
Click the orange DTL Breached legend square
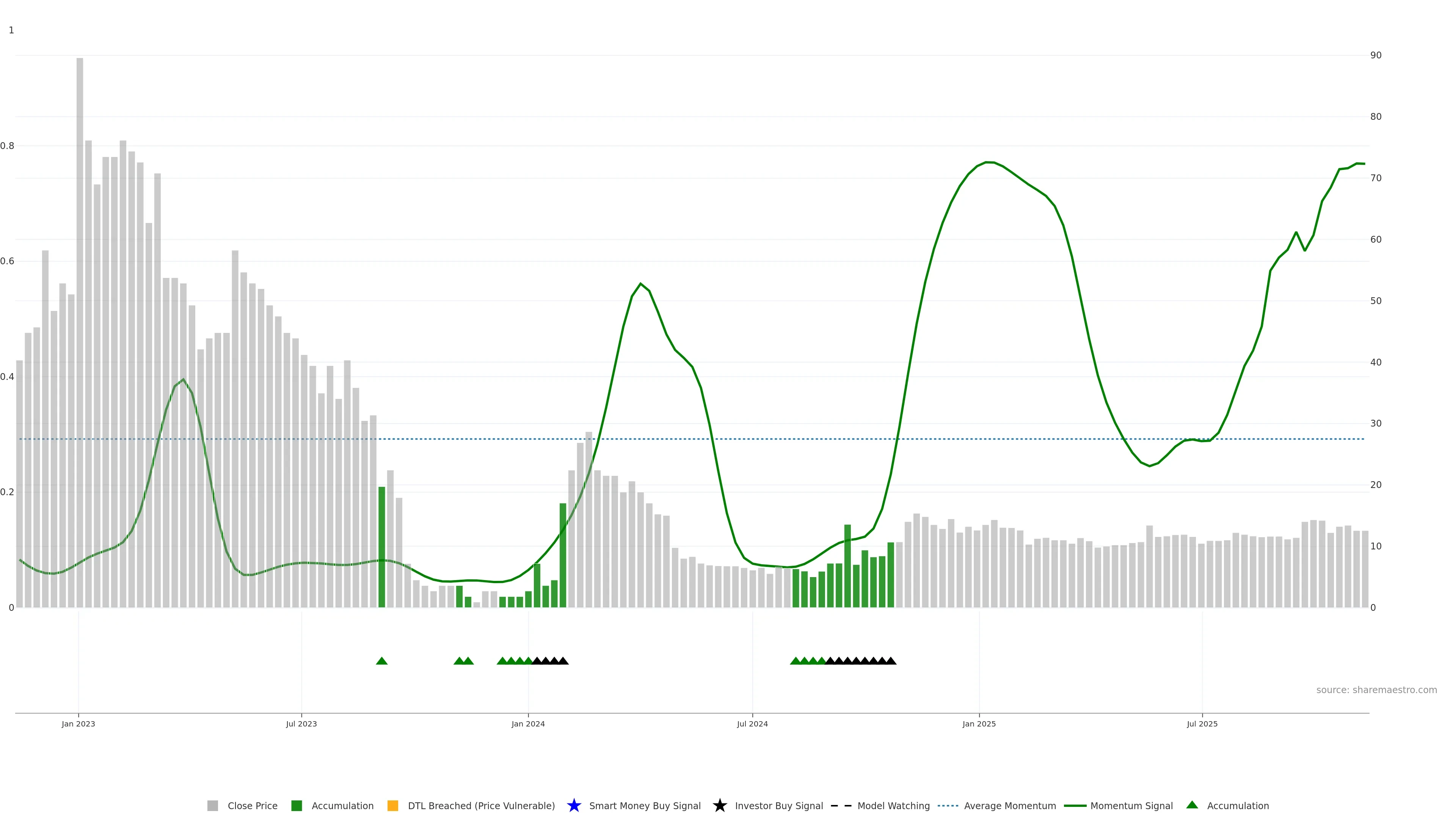(393, 805)
